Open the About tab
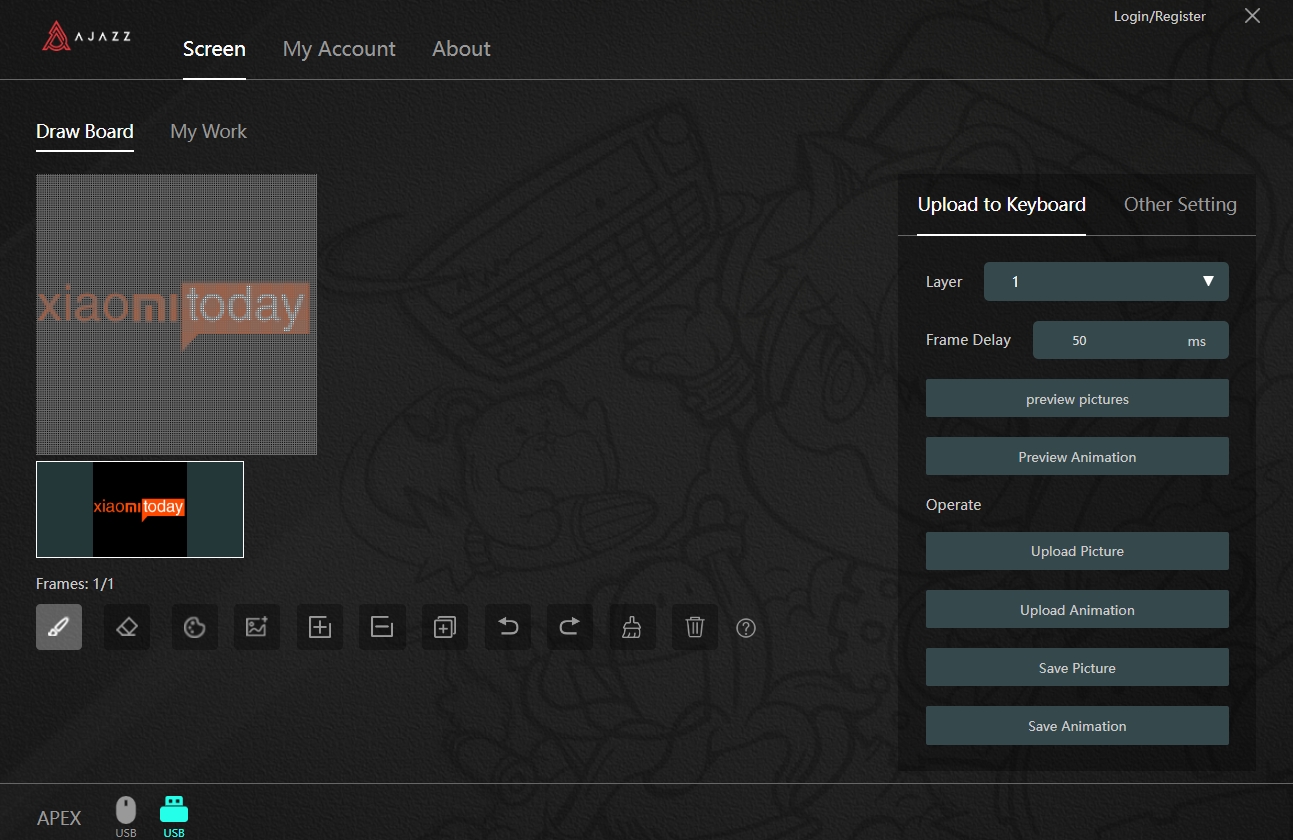Viewport: 1293px width, 840px height. (x=461, y=49)
